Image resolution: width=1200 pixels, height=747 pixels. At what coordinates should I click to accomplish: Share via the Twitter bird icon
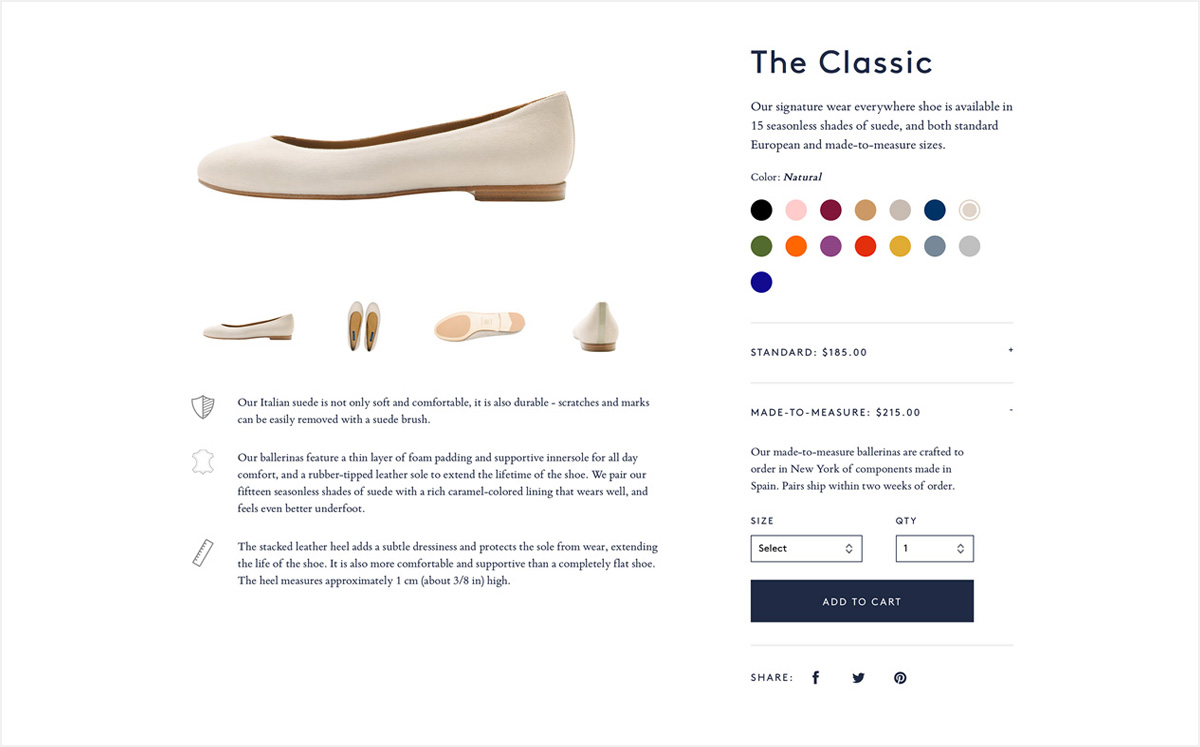858,678
